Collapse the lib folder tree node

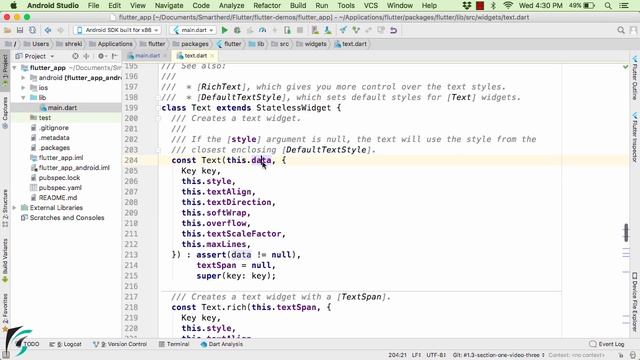(x=23, y=98)
